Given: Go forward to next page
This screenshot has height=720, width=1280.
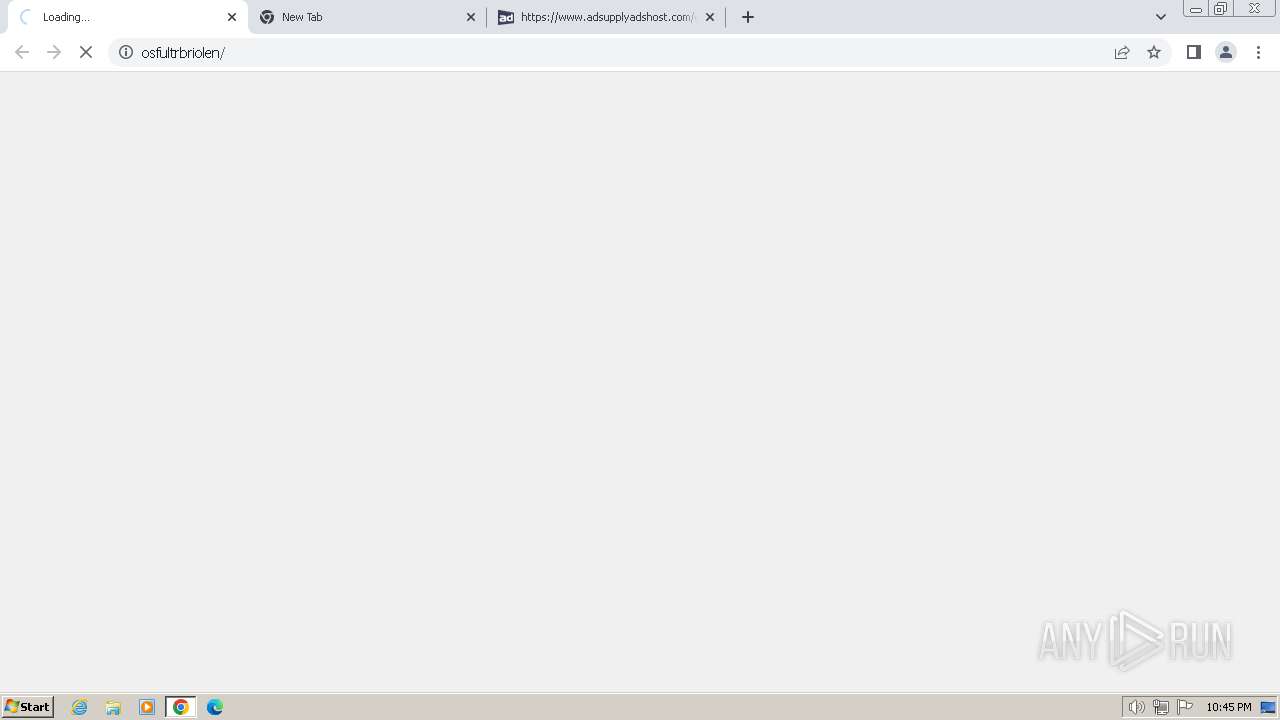Looking at the screenshot, I should coord(54,52).
